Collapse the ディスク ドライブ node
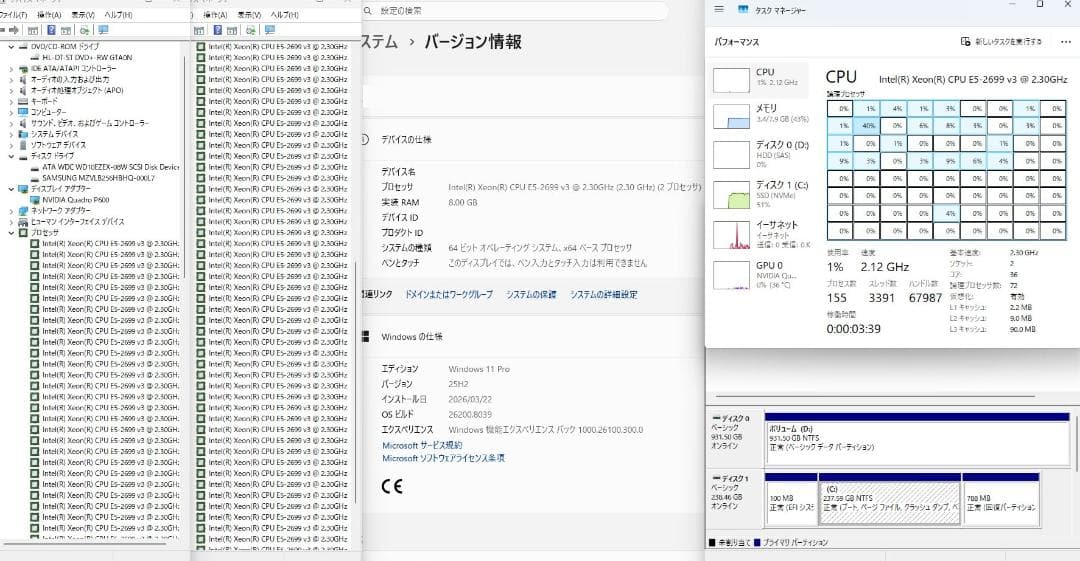 pos(11,156)
